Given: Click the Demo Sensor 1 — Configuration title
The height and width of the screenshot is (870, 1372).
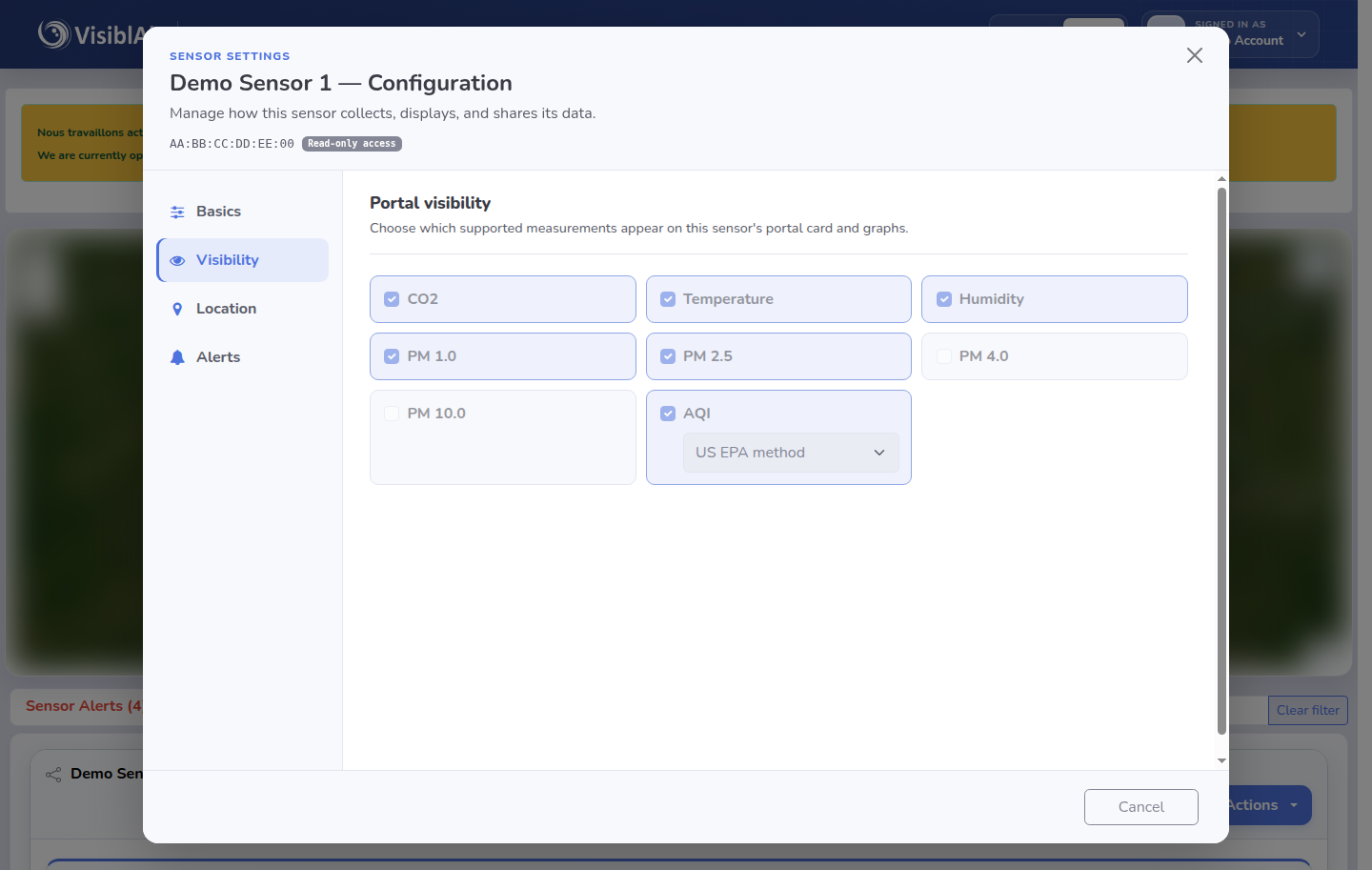Looking at the screenshot, I should pos(341,83).
